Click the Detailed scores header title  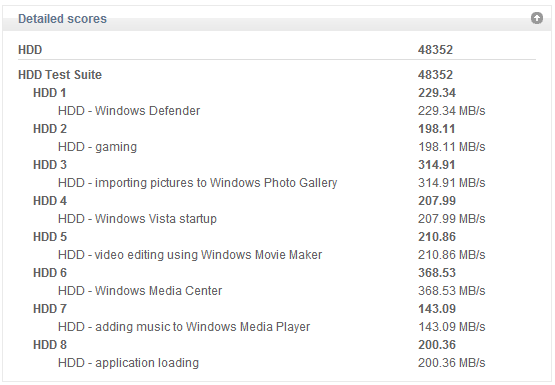pos(62,19)
